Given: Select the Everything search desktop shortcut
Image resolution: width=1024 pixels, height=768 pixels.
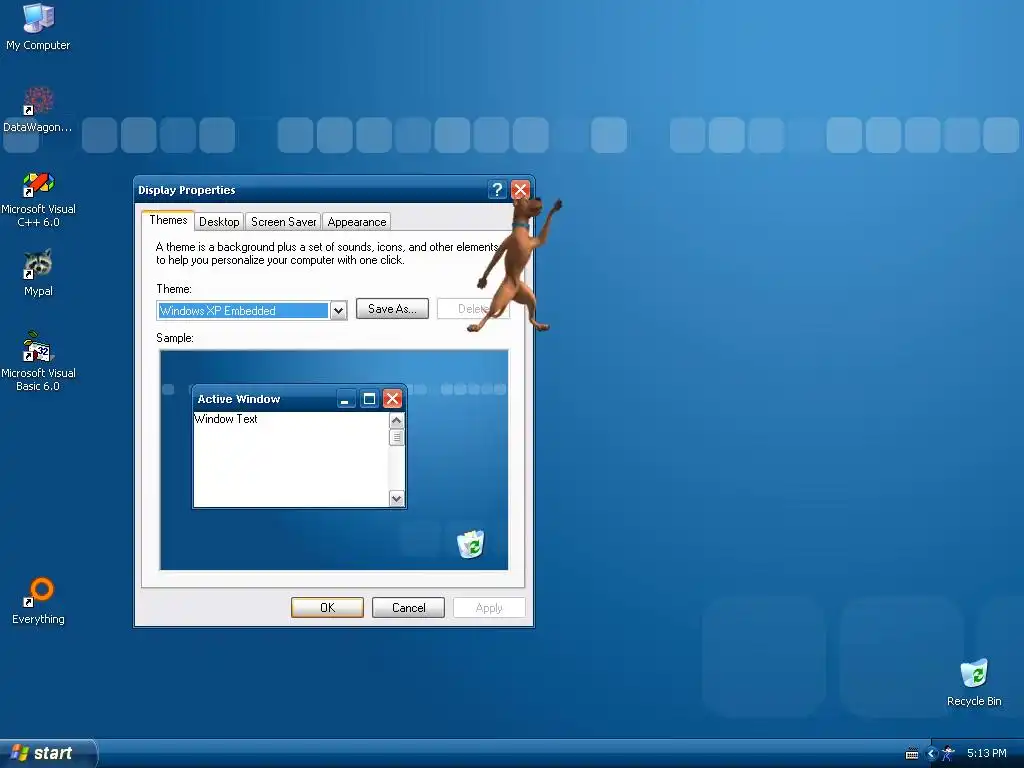Looking at the screenshot, I should click(x=38, y=601).
